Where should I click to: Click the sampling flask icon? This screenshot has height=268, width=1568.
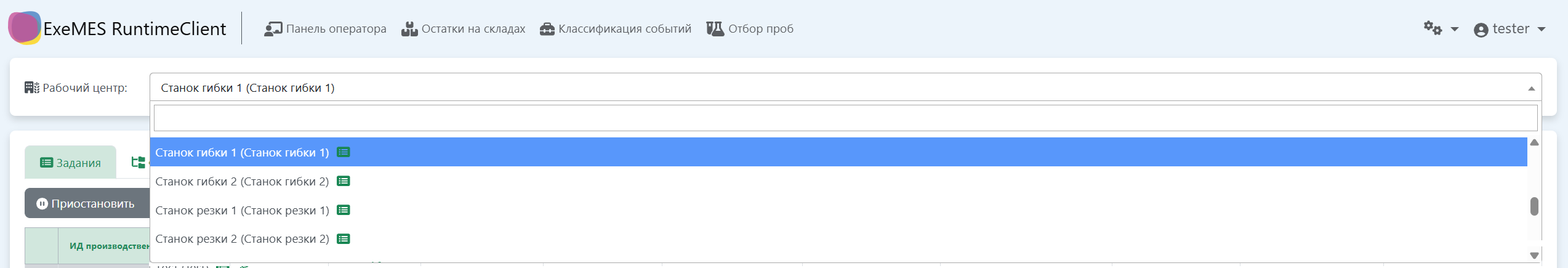(715, 29)
